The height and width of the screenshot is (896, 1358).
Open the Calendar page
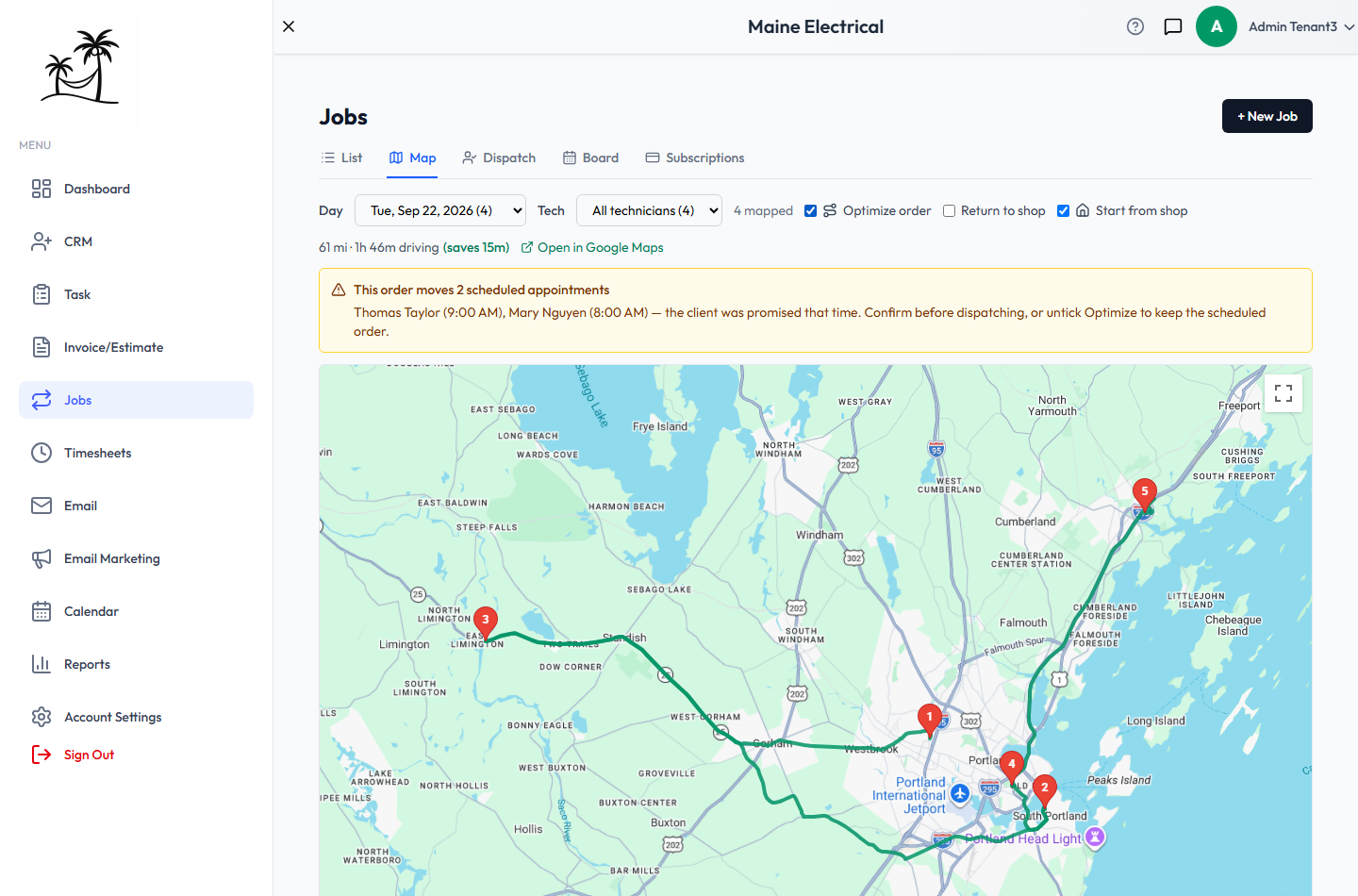click(x=136, y=611)
